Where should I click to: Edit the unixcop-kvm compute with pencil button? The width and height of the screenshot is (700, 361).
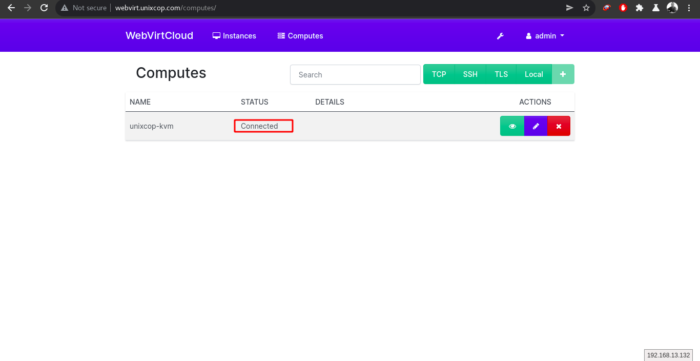pyautogui.click(x=536, y=126)
